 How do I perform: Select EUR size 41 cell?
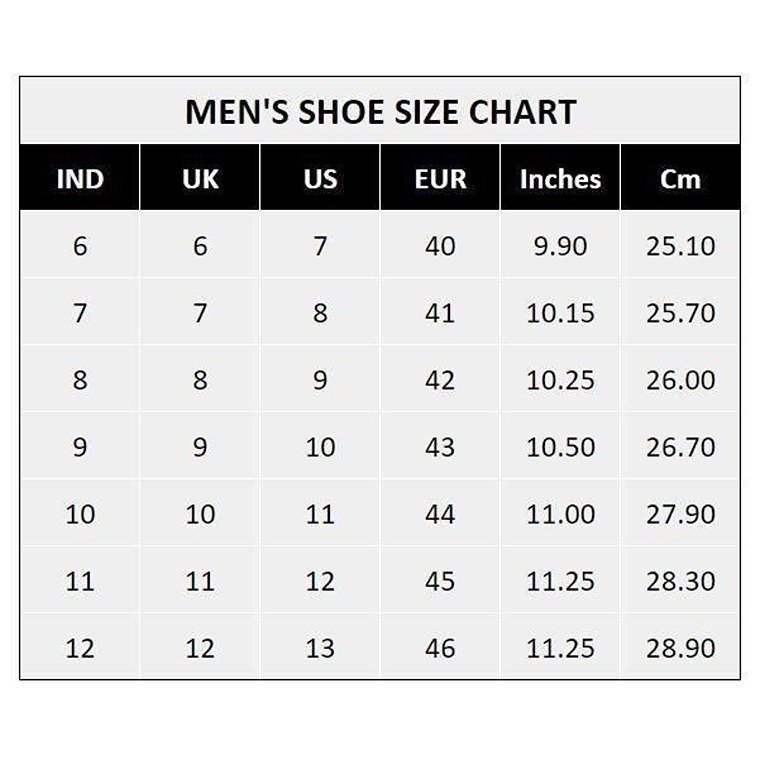coord(440,313)
